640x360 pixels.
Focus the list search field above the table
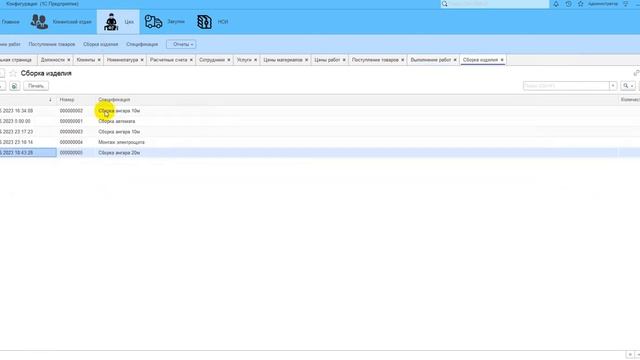click(566, 86)
